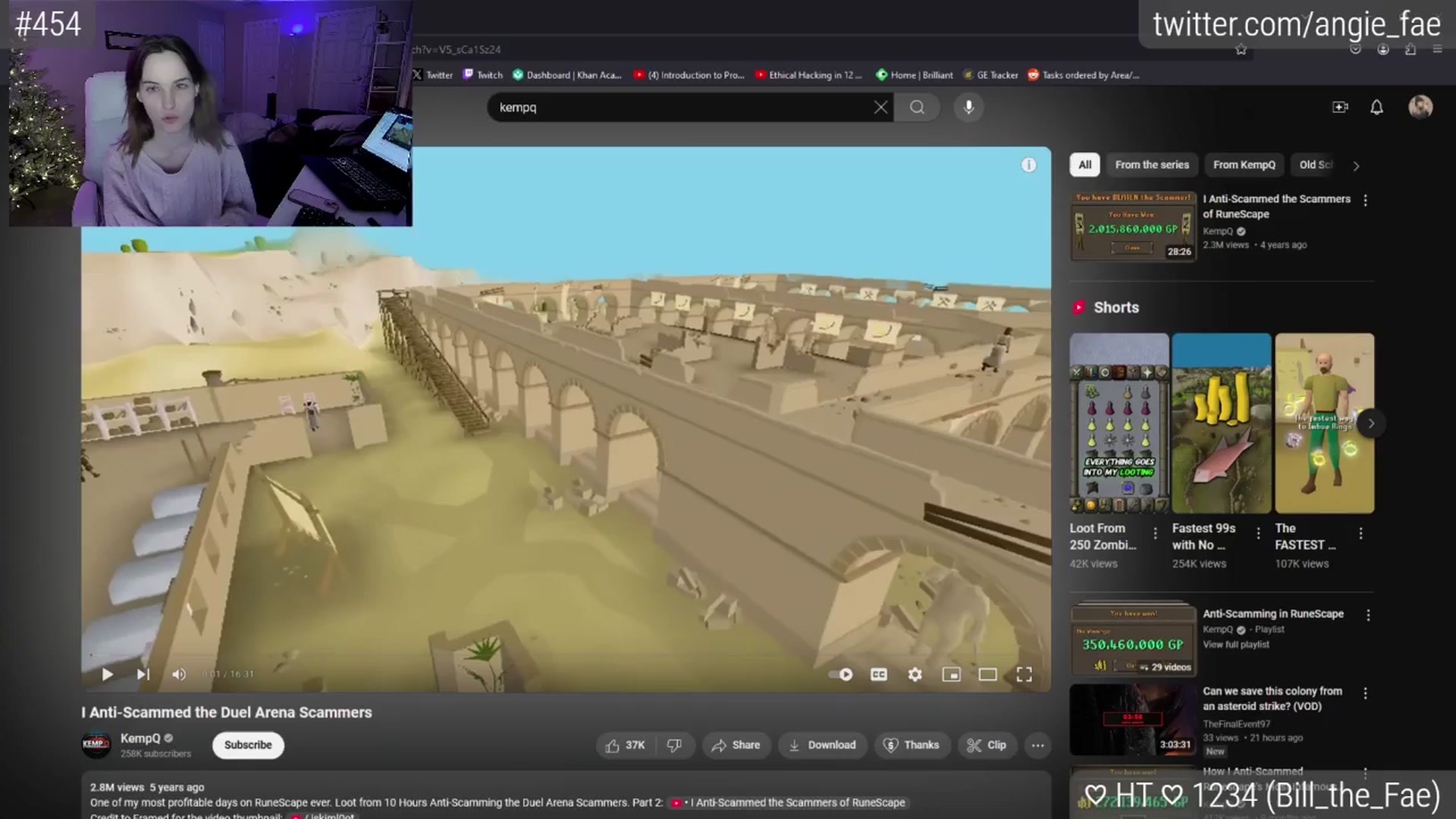Open options for Loot From 250 Zombi short
Viewport: 1456px width, 819px height.
[1155, 533]
